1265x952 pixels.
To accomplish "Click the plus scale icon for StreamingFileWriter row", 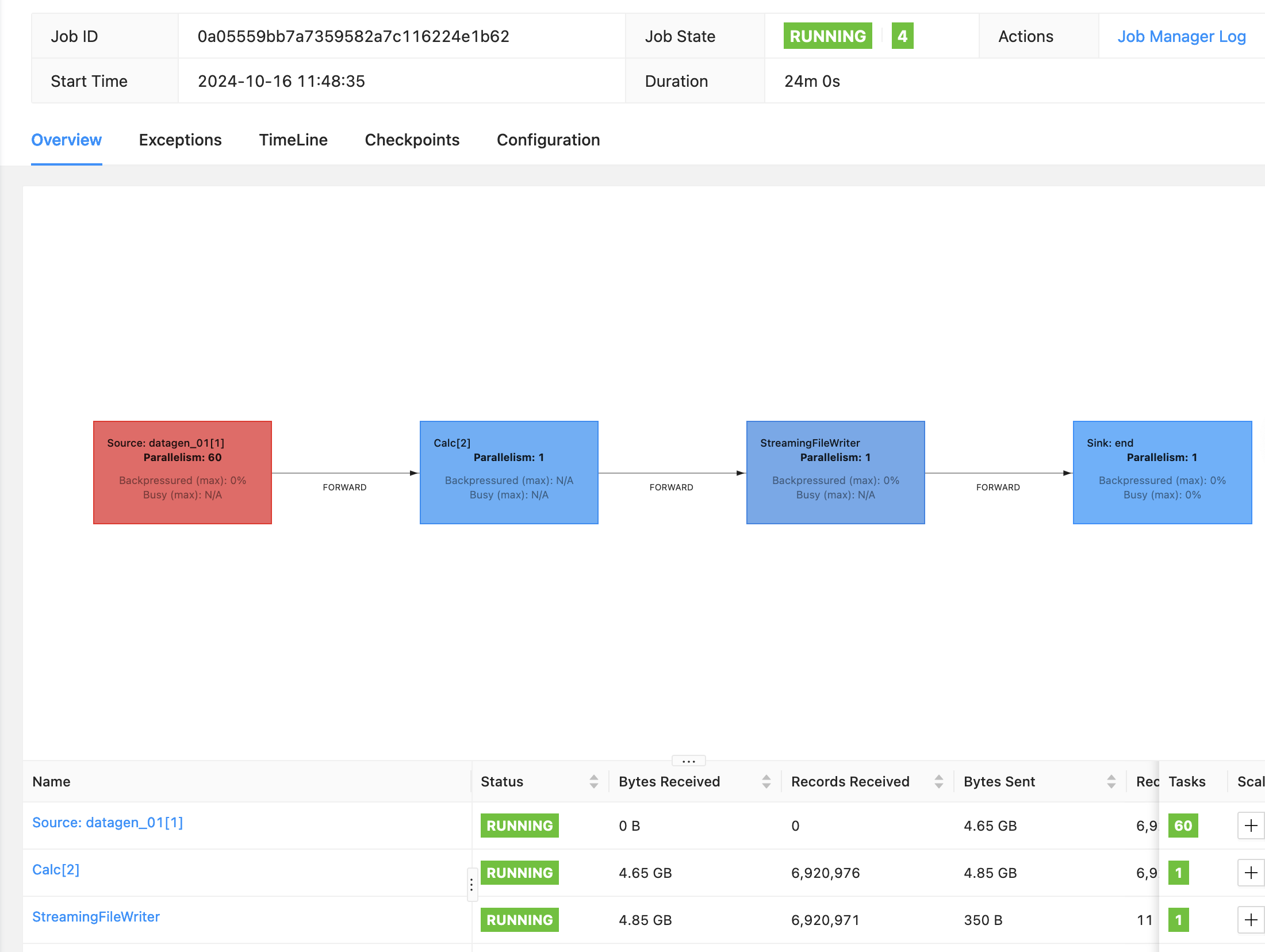I will click(x=1251, y=920).
